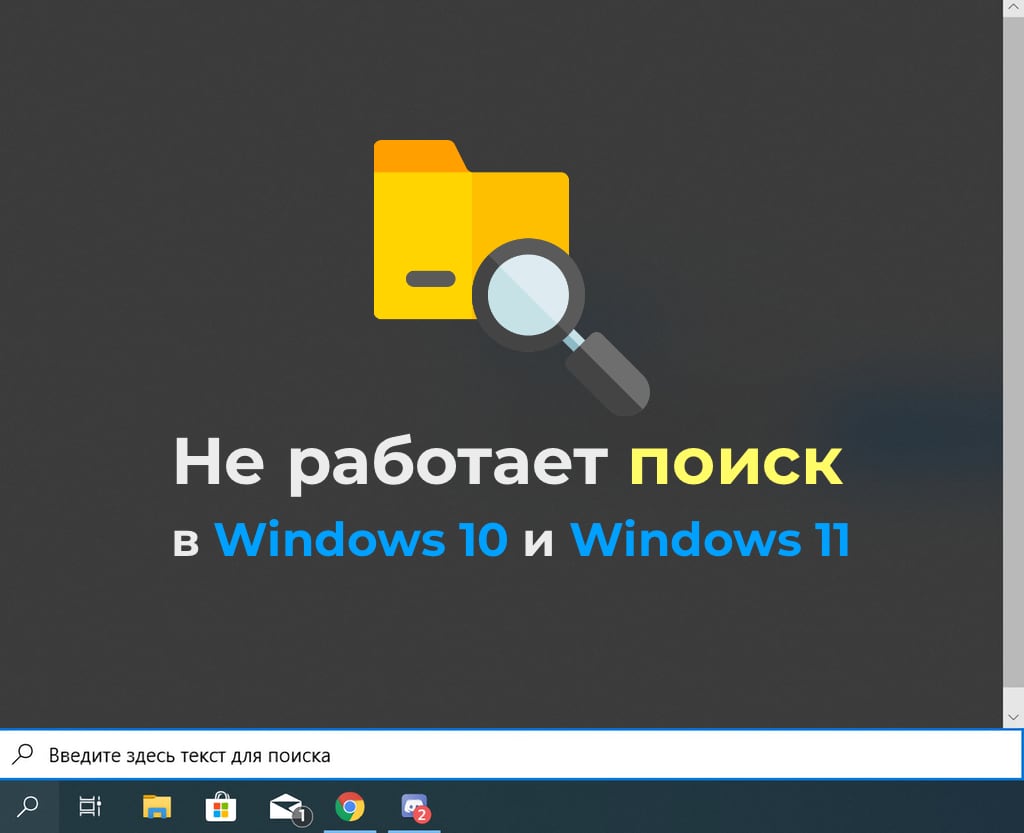1024x833 pixels.
Task: Open Discord with two notifications
Action: (415, 808)
